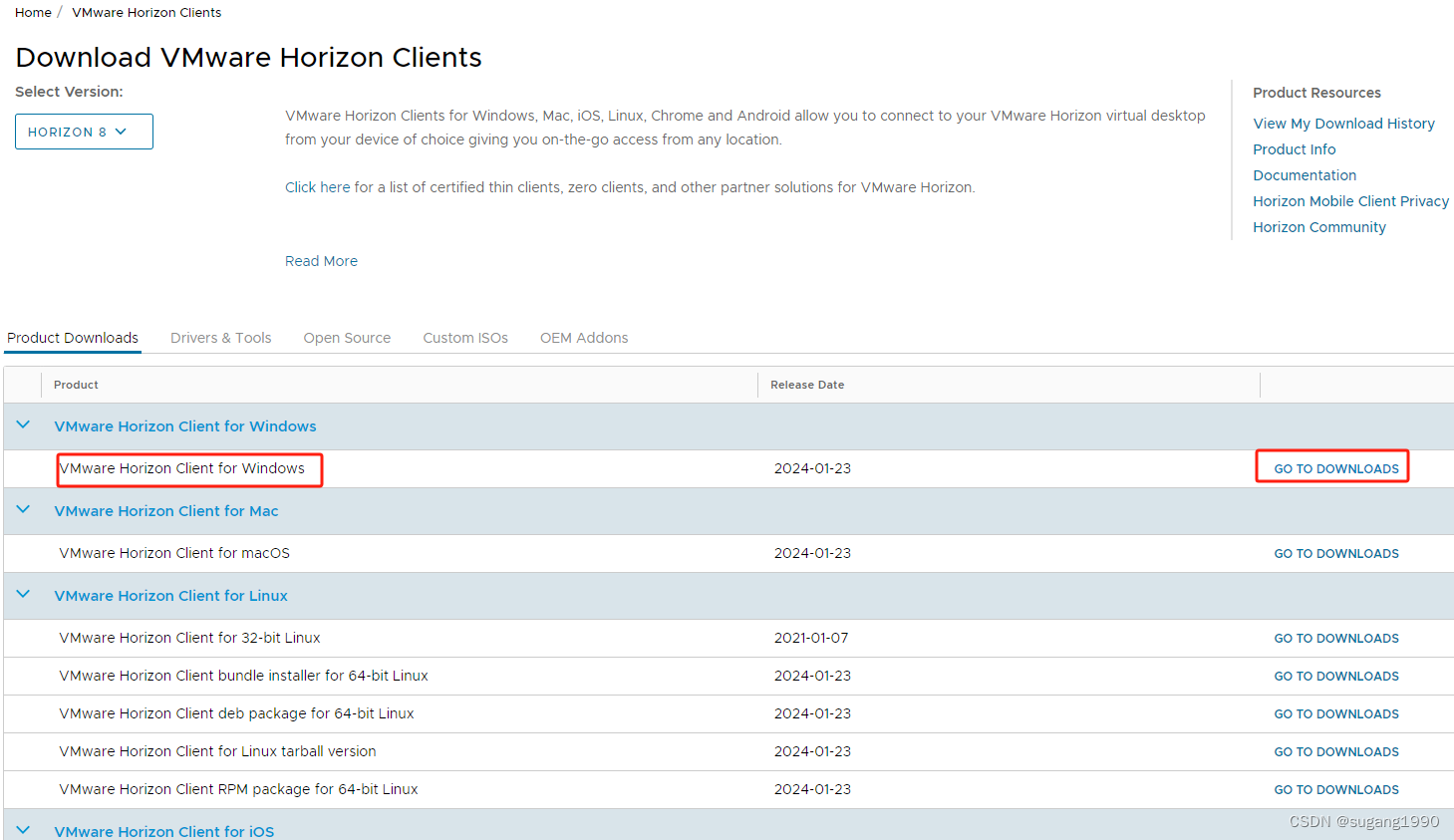The image size is (1454, 840).
Task: Click the Release Date column header
Action: [x=807, y=385]
